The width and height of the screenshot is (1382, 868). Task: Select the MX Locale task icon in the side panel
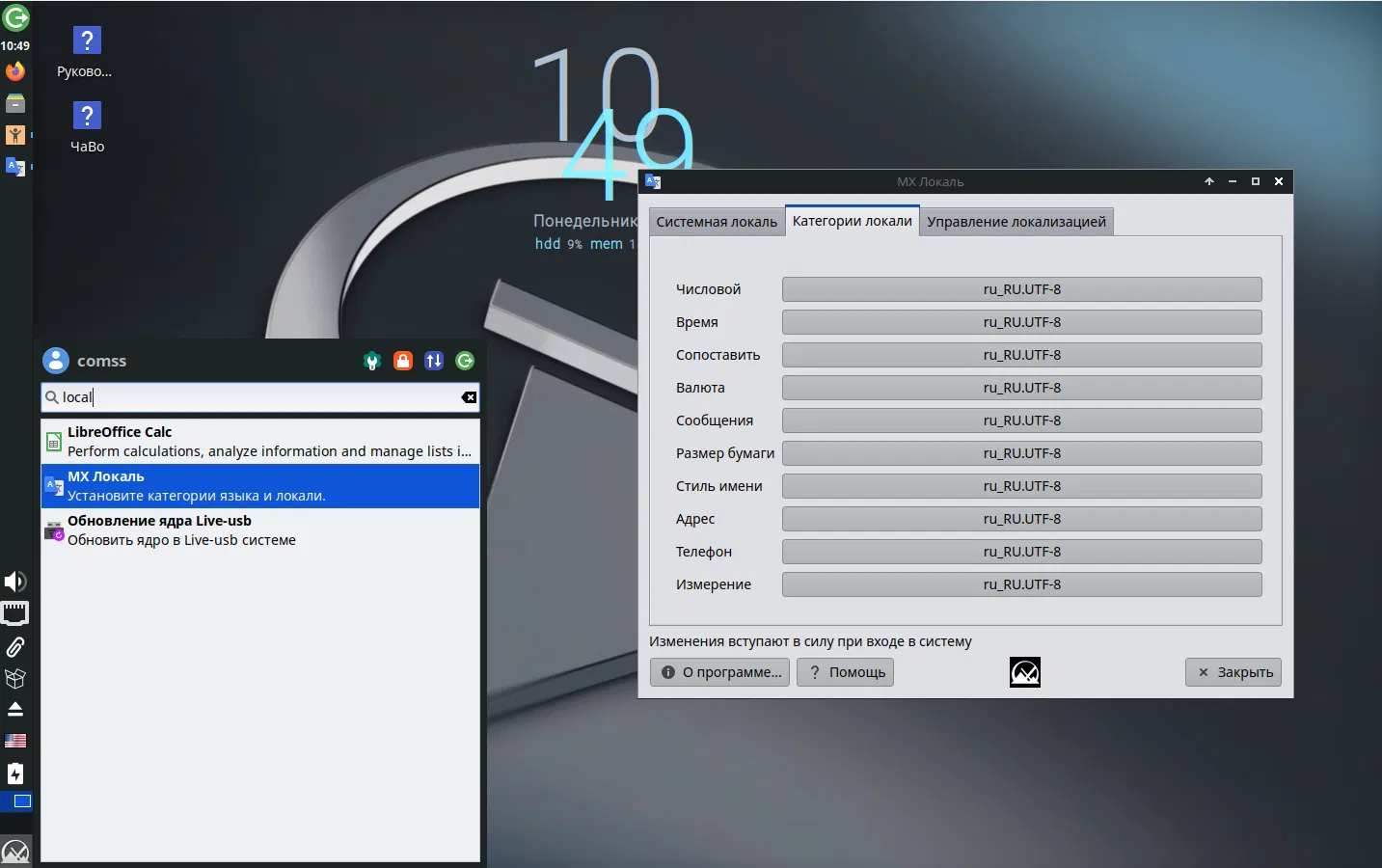tap(15, 167)
